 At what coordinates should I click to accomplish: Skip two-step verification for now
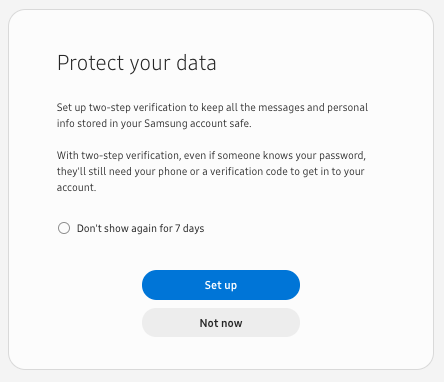221,323
